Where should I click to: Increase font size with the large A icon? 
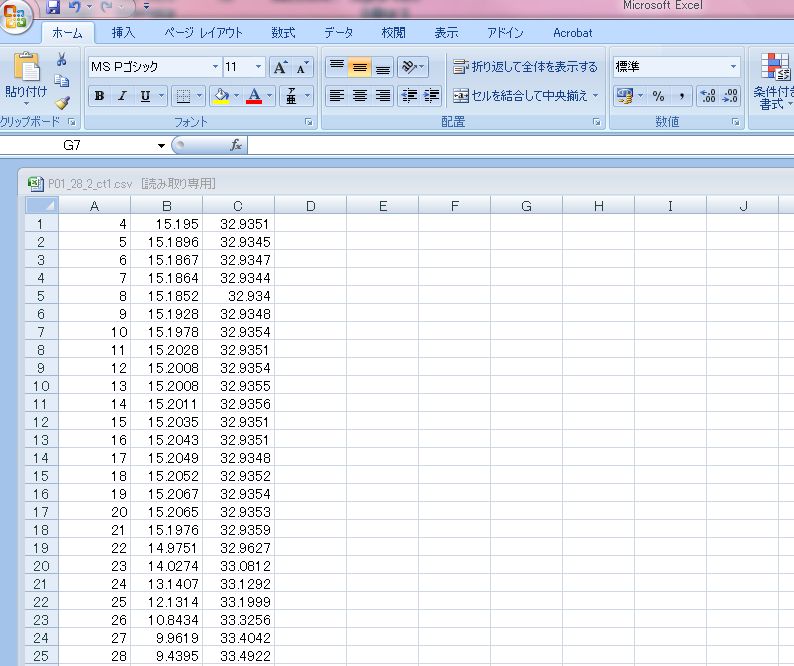pos(281,67)
